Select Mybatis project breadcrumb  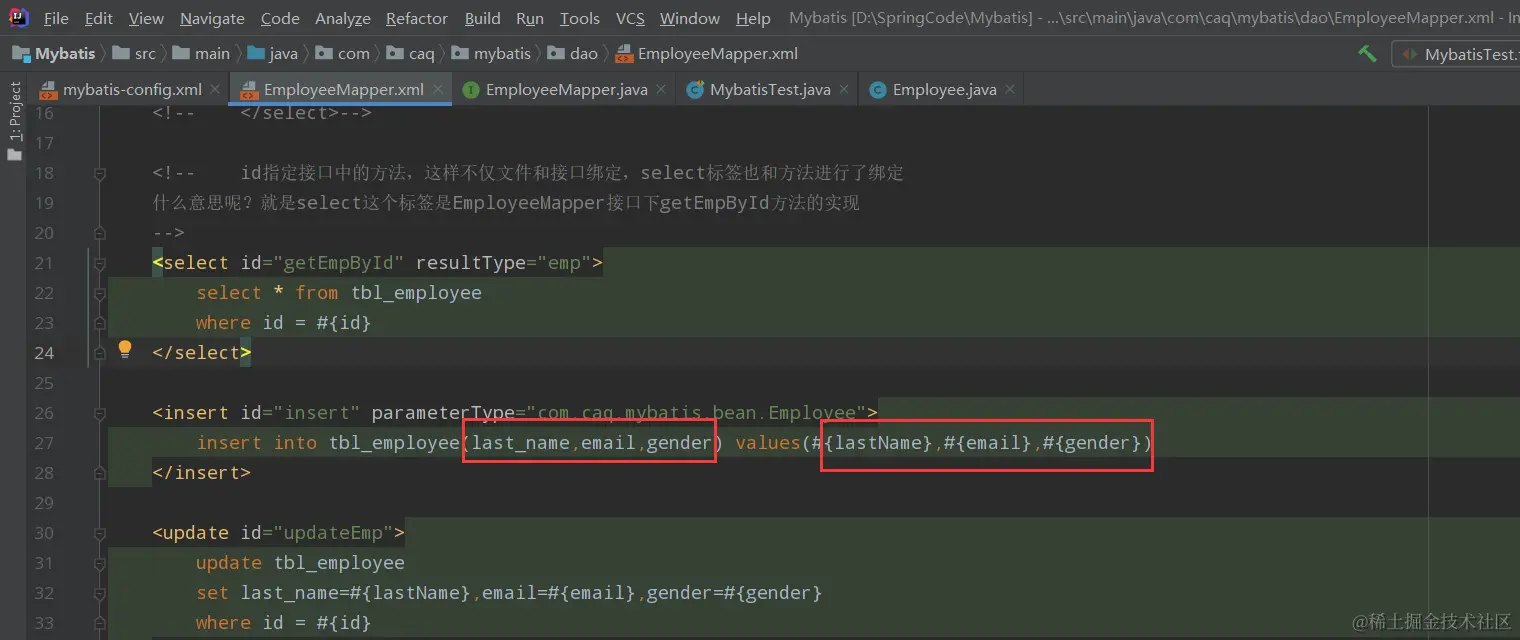pyautogui.click(x=54, y=53)
